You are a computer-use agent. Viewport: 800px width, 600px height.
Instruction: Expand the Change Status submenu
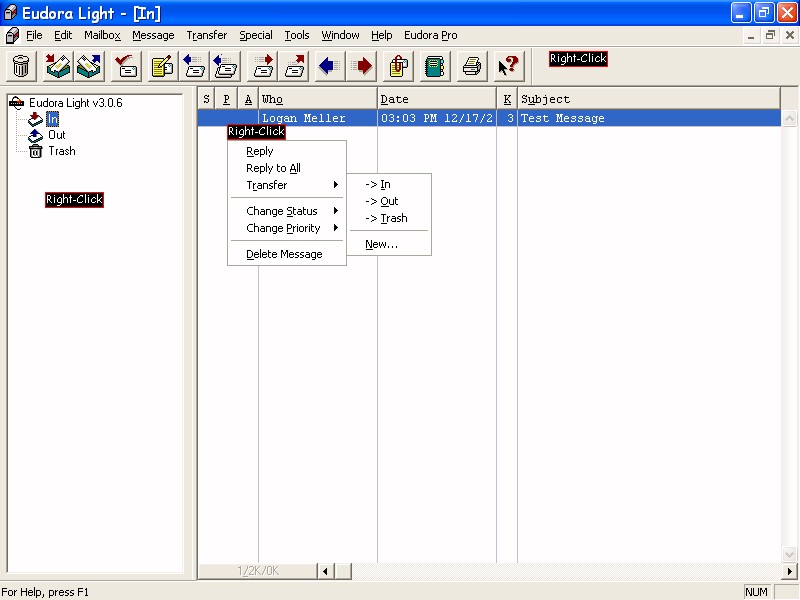click(x=287, y=211)
